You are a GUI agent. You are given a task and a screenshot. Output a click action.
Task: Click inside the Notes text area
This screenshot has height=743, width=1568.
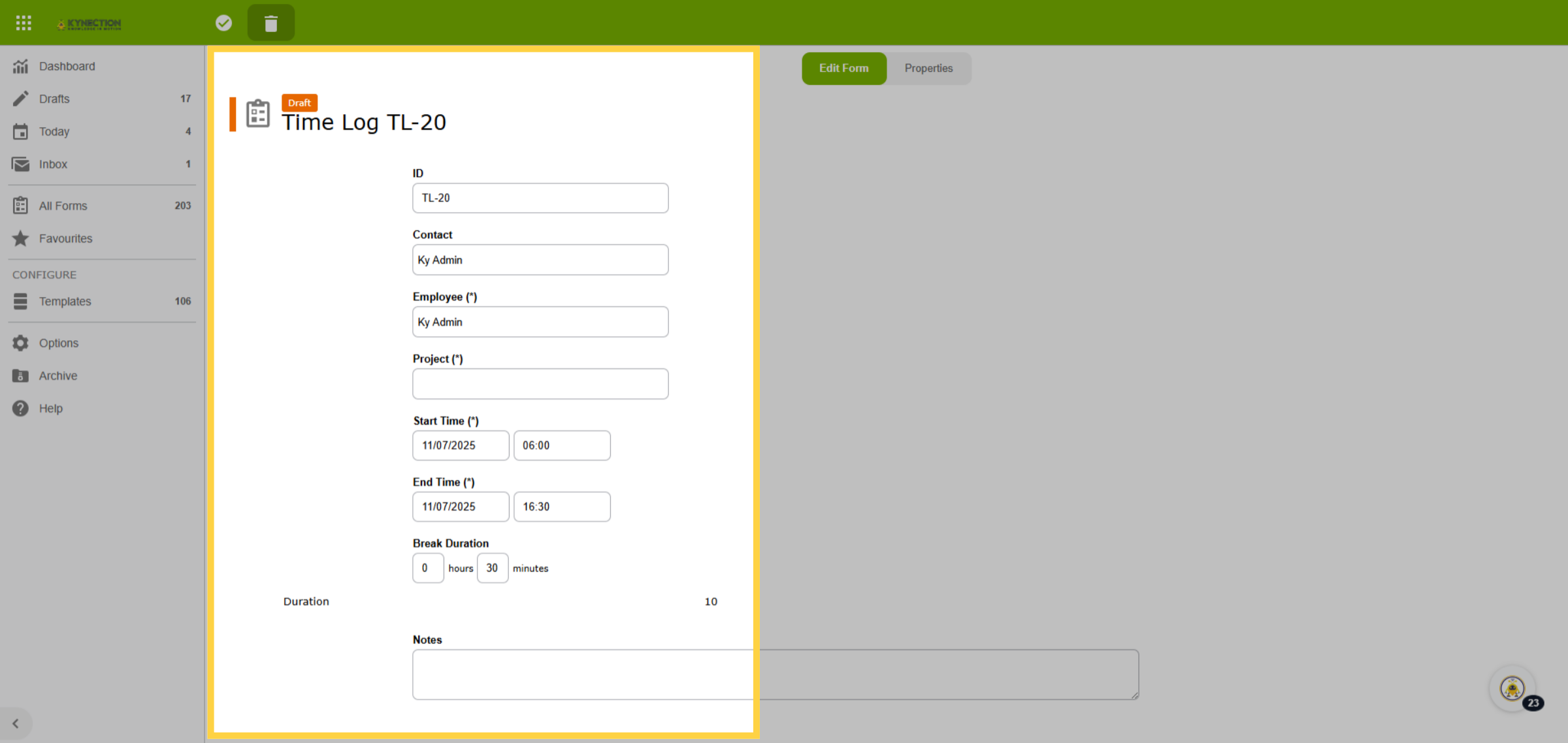(x=776, y=674)
